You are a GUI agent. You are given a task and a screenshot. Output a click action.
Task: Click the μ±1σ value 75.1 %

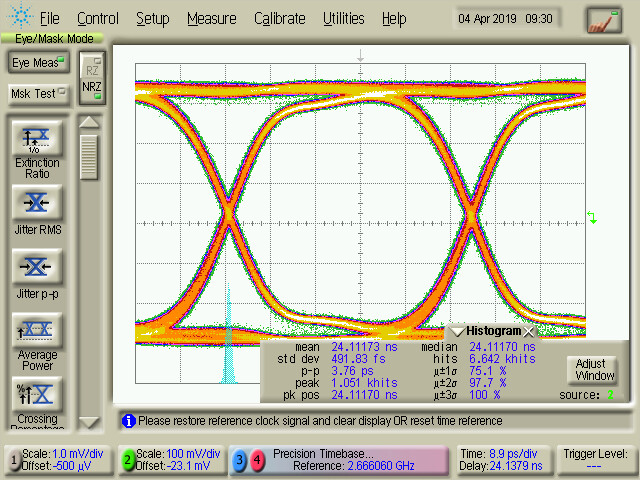488,371
